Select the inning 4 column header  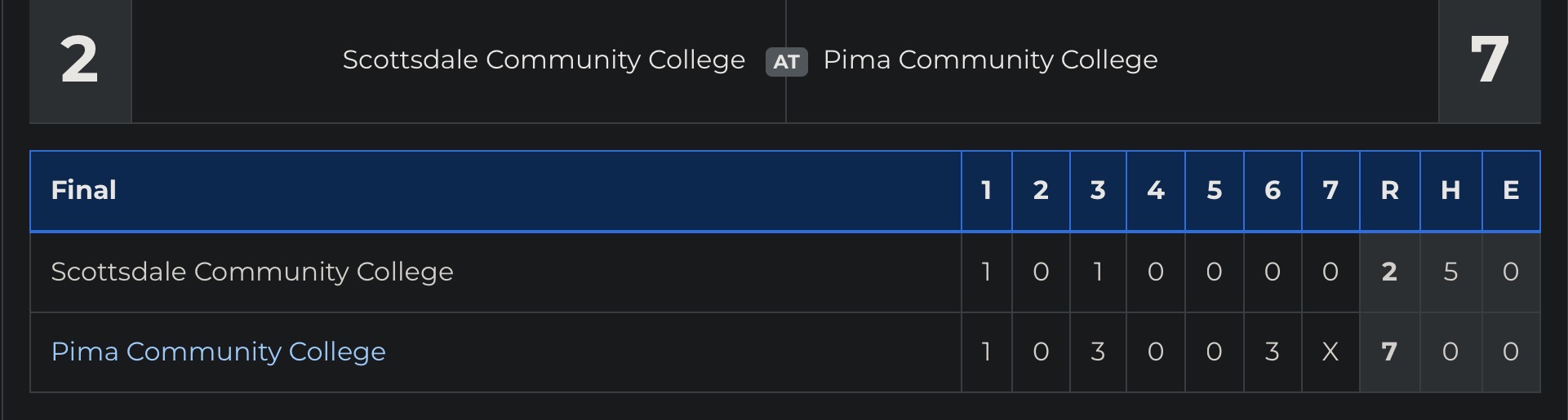click(x=1155, y=190)
